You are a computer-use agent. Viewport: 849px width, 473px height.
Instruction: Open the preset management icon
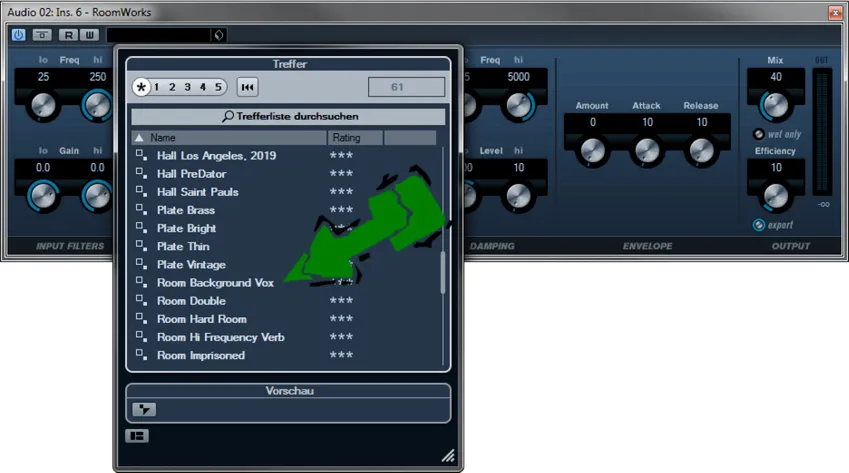(x=219, y=35)
